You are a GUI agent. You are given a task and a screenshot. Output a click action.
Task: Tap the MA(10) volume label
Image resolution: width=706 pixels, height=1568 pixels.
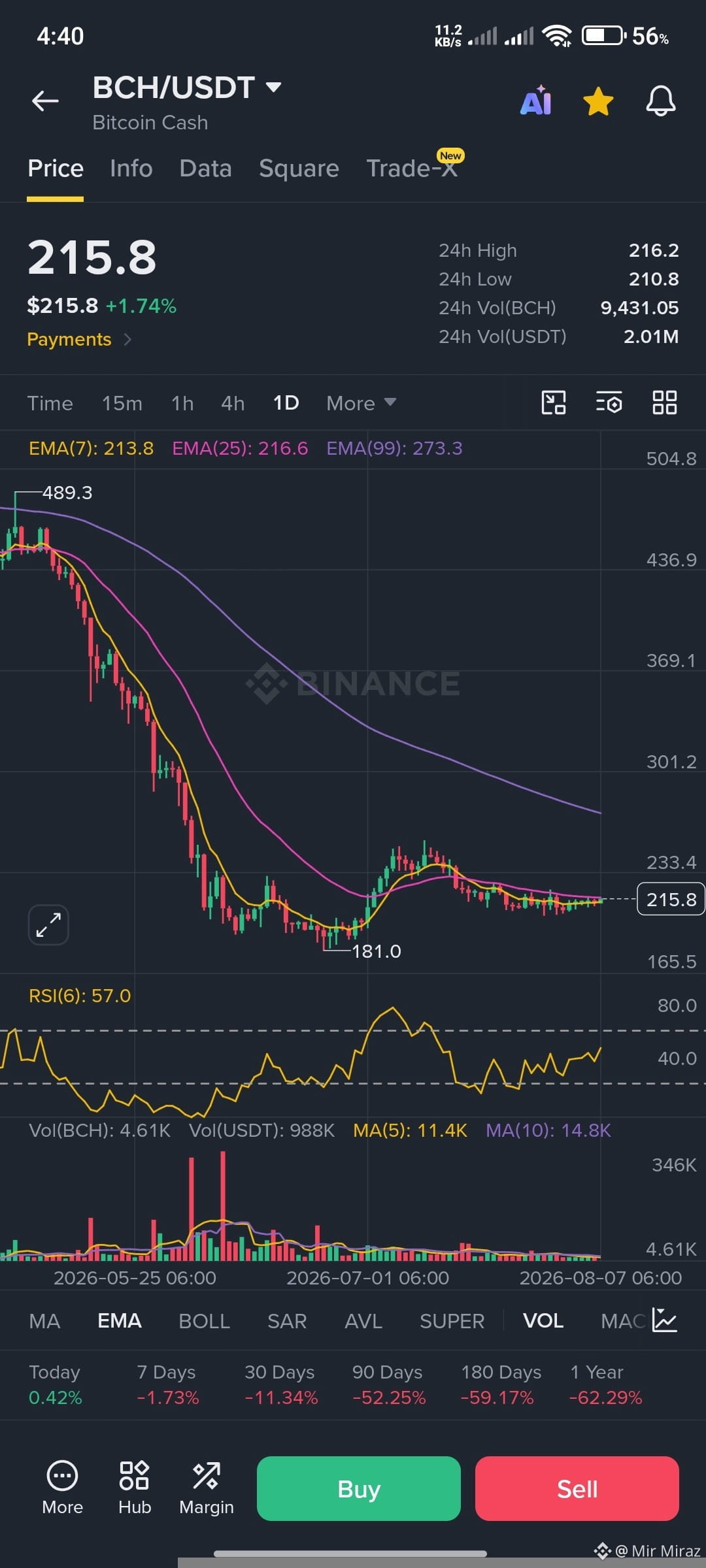(x=548, y=1130)
